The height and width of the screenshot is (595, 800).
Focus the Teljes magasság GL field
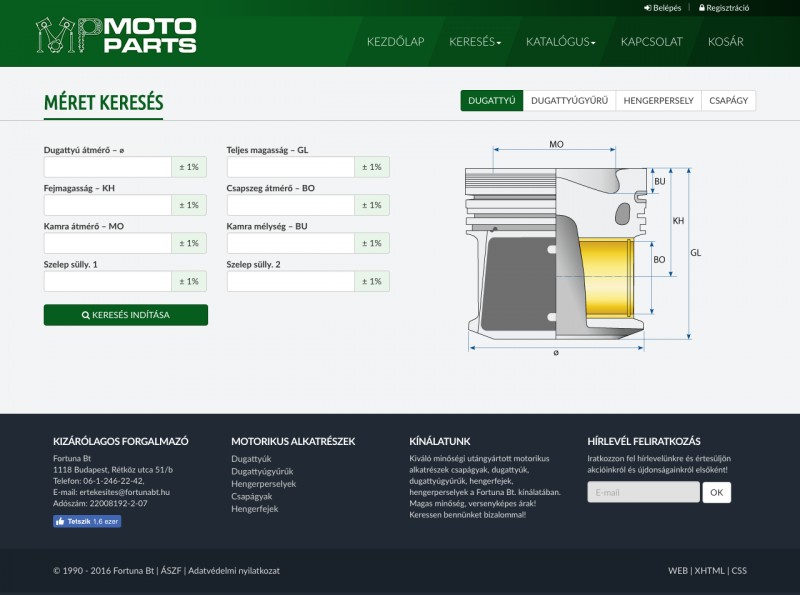290,167
